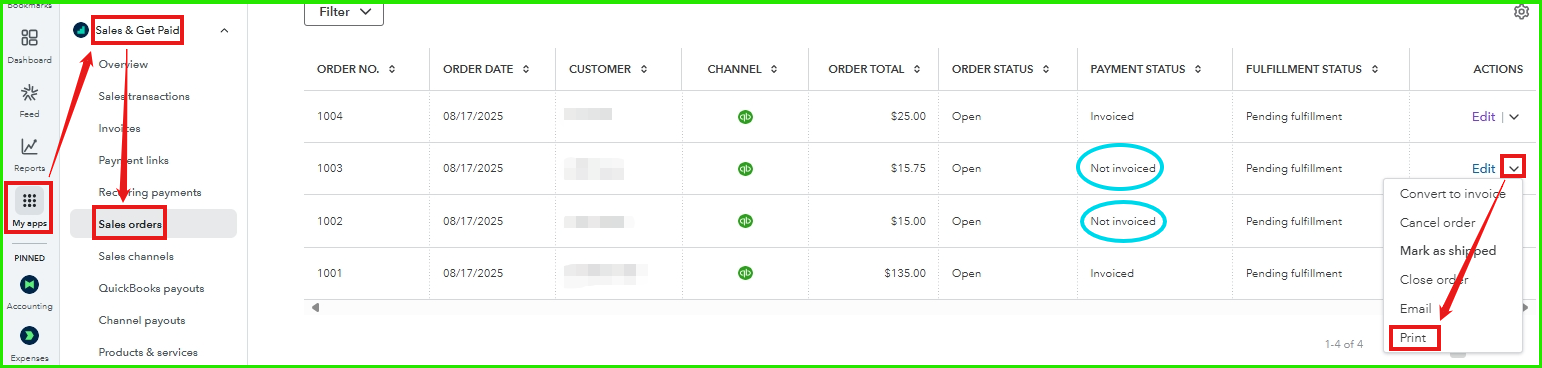1542x368 pixels.
Task: Open the My apps grid icon
Action: (x=29, y=201)
